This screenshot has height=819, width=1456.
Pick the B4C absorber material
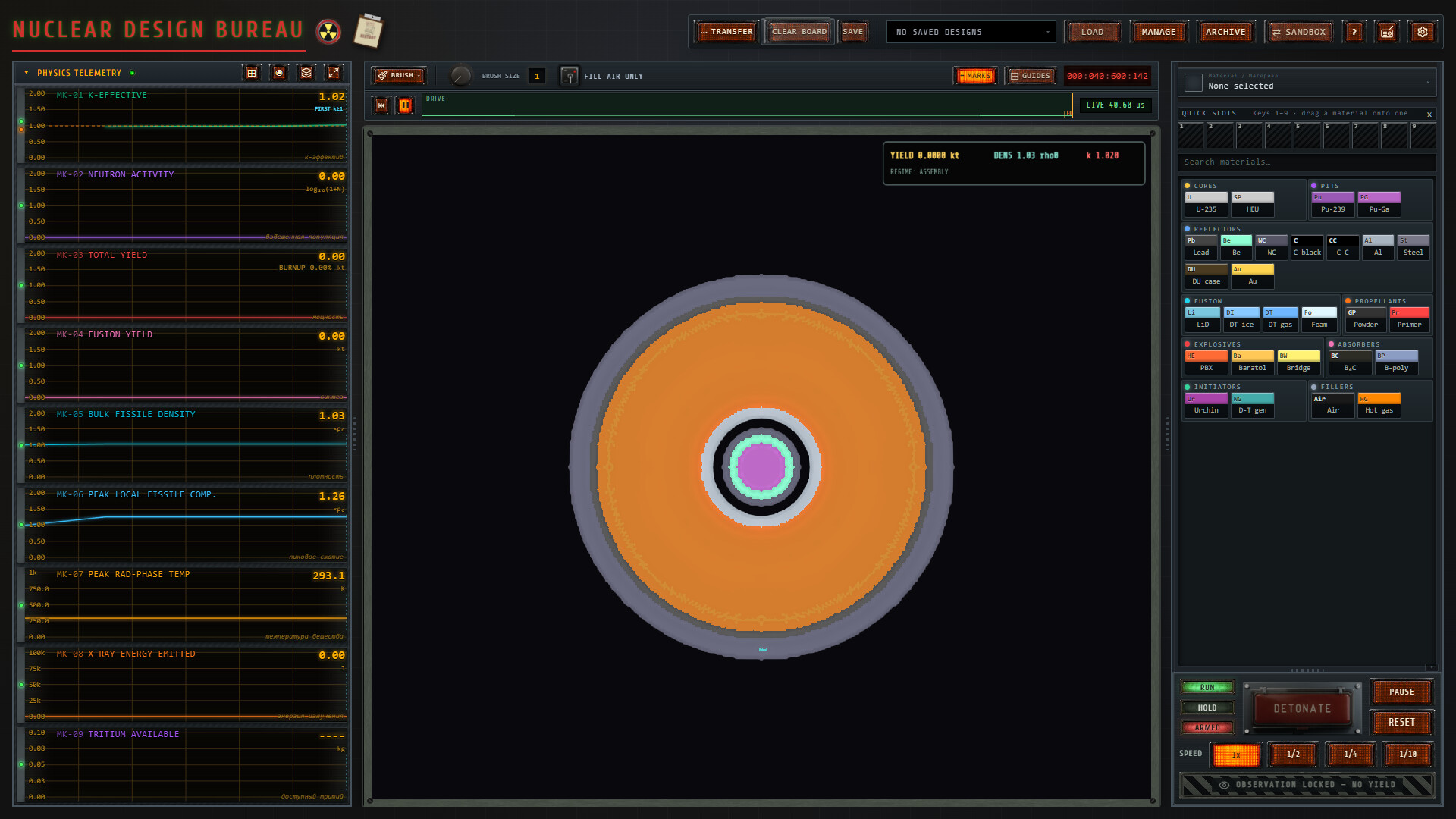click(x=1350, y=362)
